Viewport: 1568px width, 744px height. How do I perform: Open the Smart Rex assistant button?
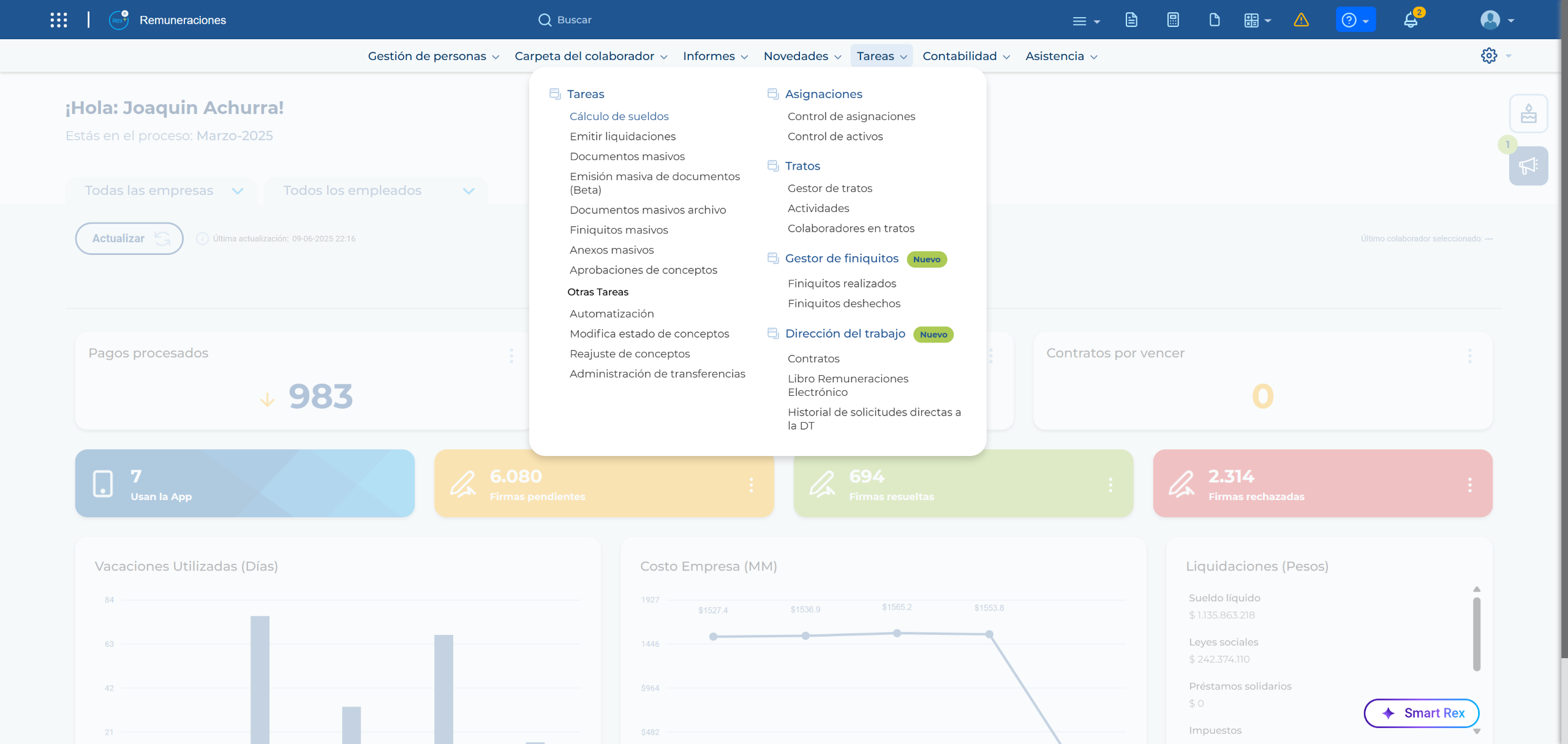click(1421, 713)
